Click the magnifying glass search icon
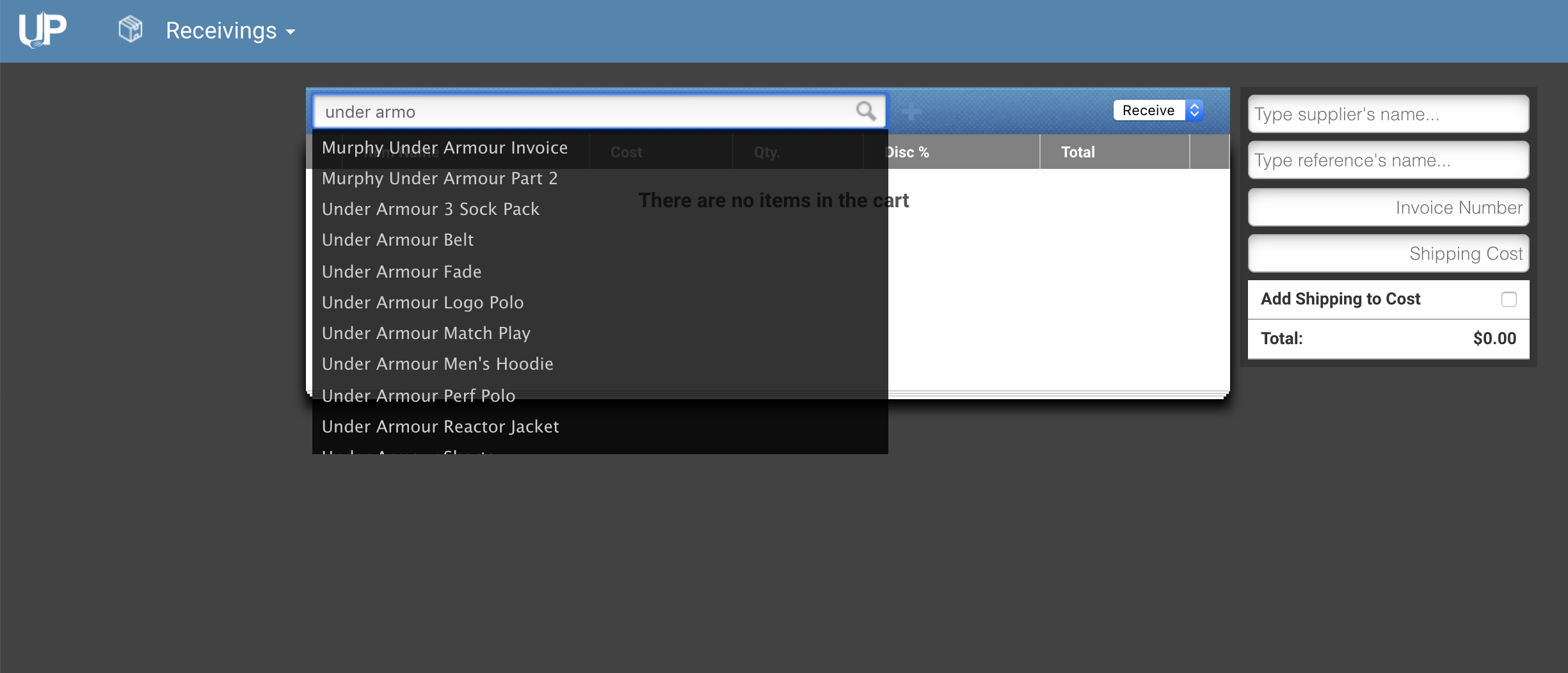This screenshot has height=673, width=1568. (865, 111)
